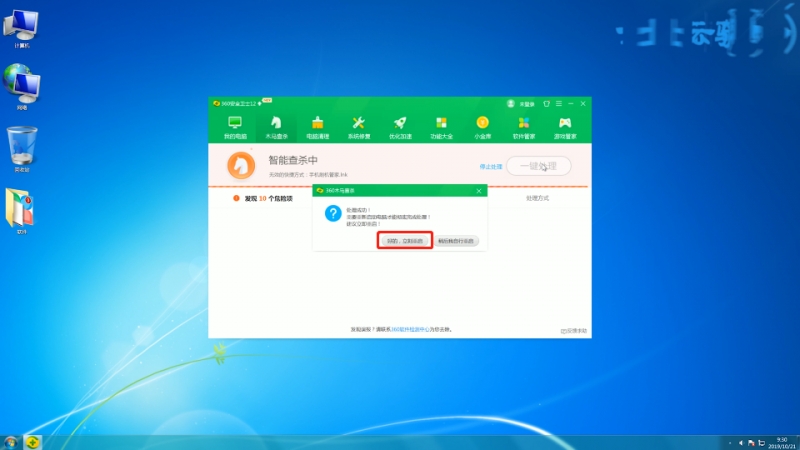This screenshot has height=450, width=800.
Task: Open the skin shirt icon in title bar
Action: point(546,104)
